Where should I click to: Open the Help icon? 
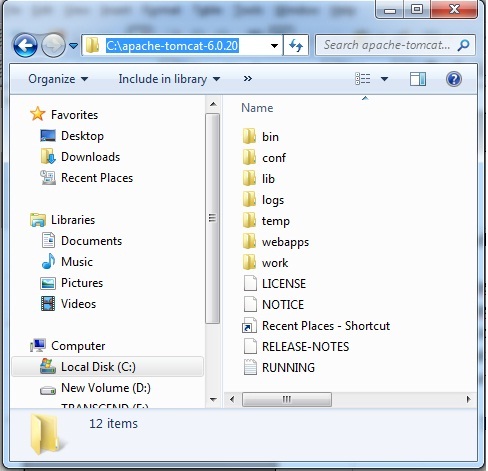click(454, 79)
